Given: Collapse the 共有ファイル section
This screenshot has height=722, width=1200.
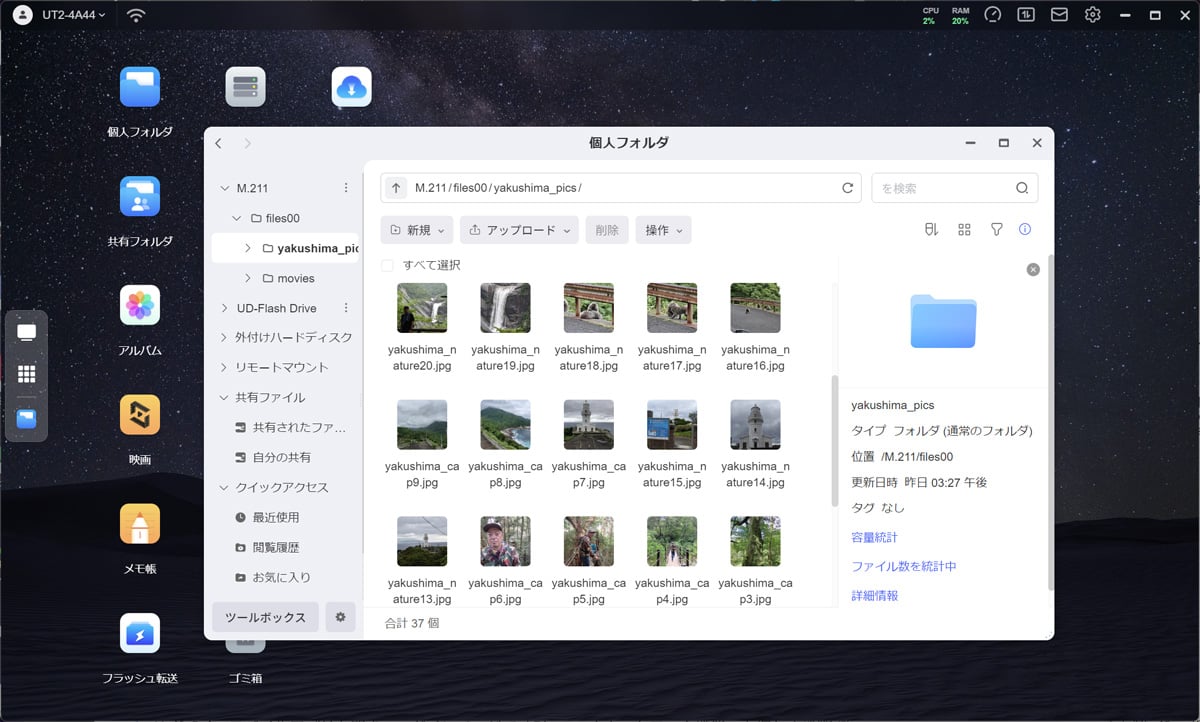Looking at the screenshot, I should click(x=224, y=398).
